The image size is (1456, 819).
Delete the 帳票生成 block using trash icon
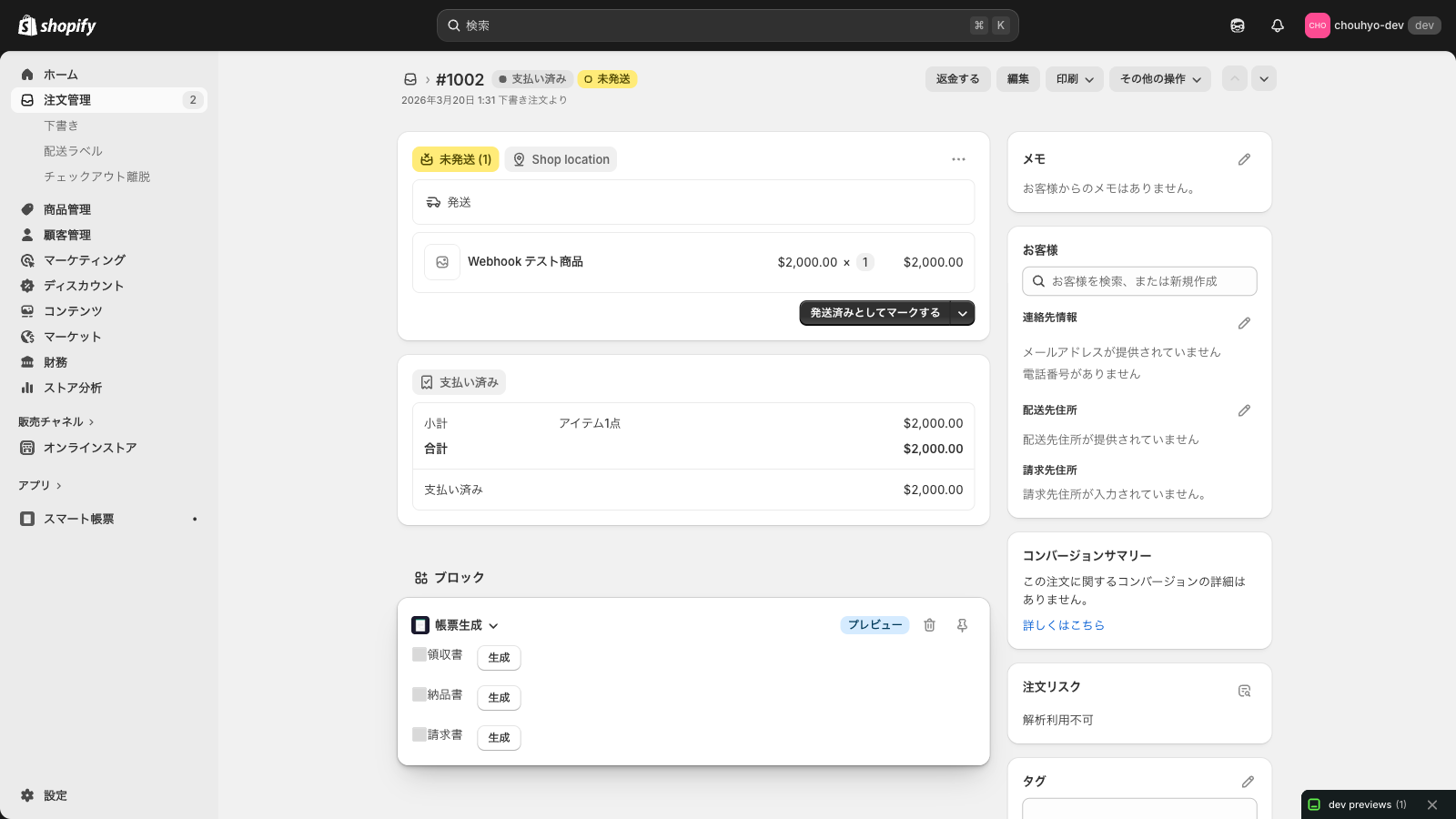coord(929,625)
